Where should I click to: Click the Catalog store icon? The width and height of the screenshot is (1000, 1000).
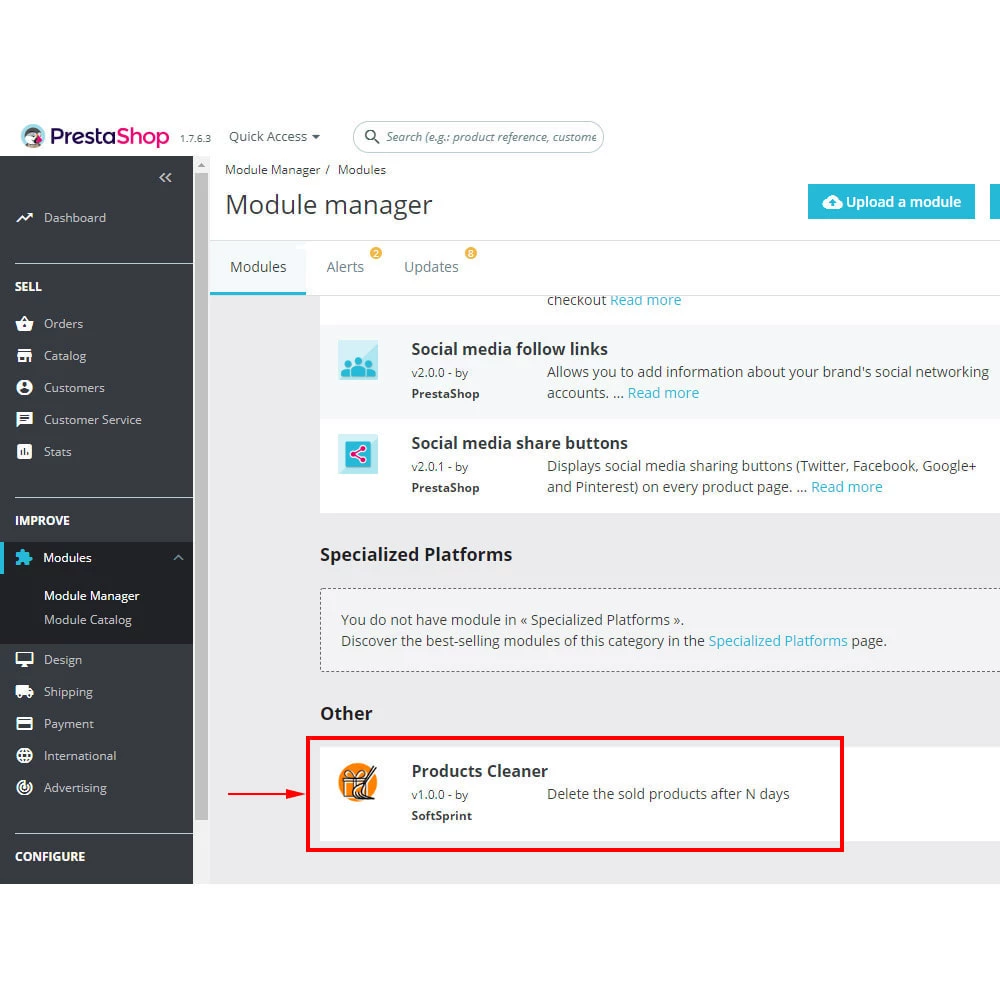tap(25, 356)
